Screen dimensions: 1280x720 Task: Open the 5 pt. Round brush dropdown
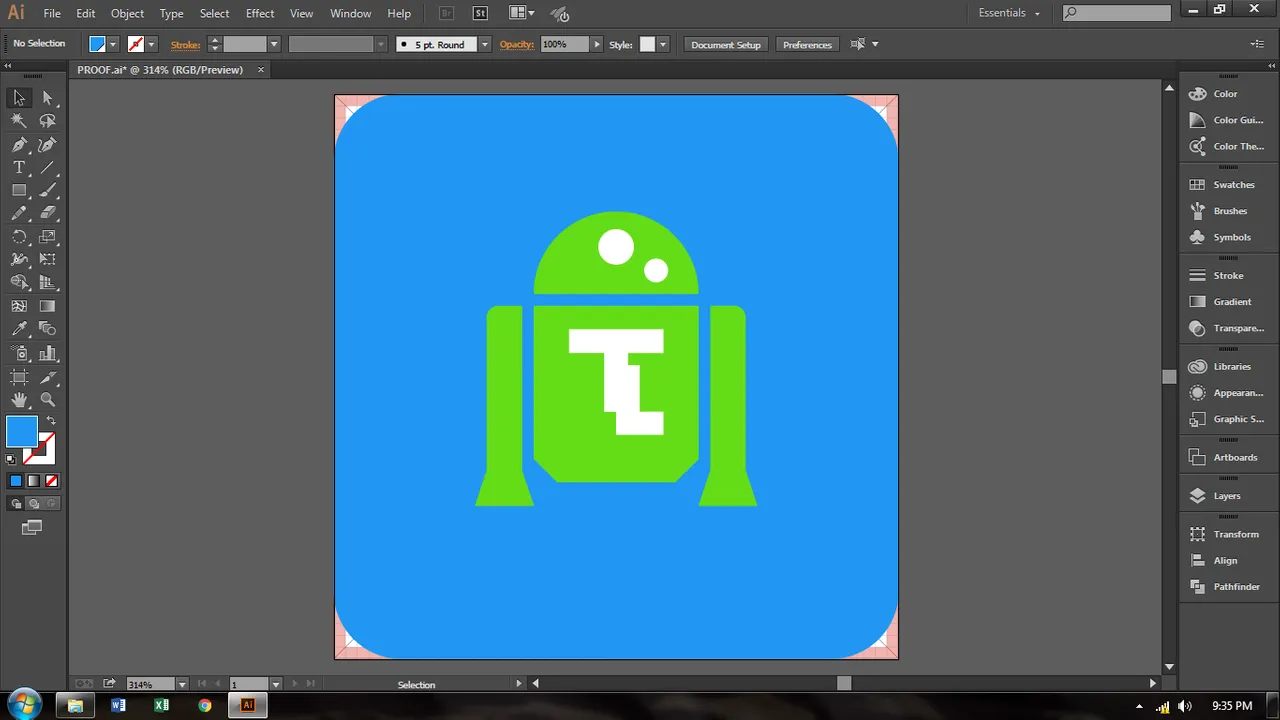(484, 44)
